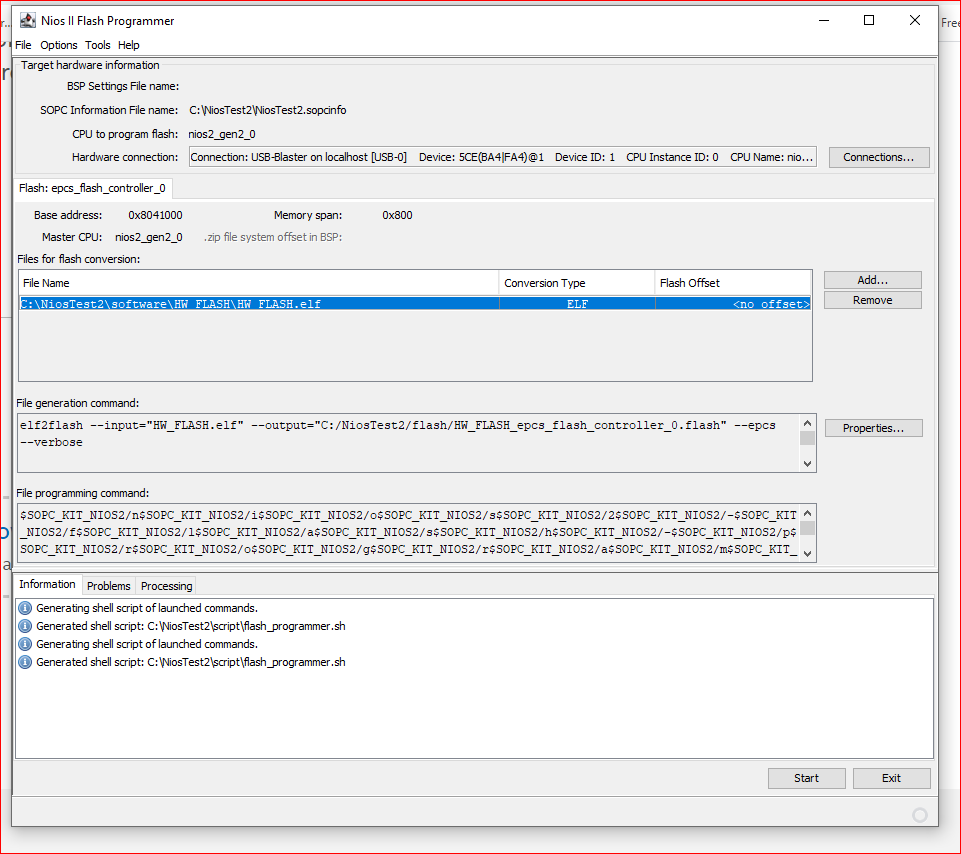Click the <no offset> flash offset cell
961x854 pixels.
tap(733, 304)
